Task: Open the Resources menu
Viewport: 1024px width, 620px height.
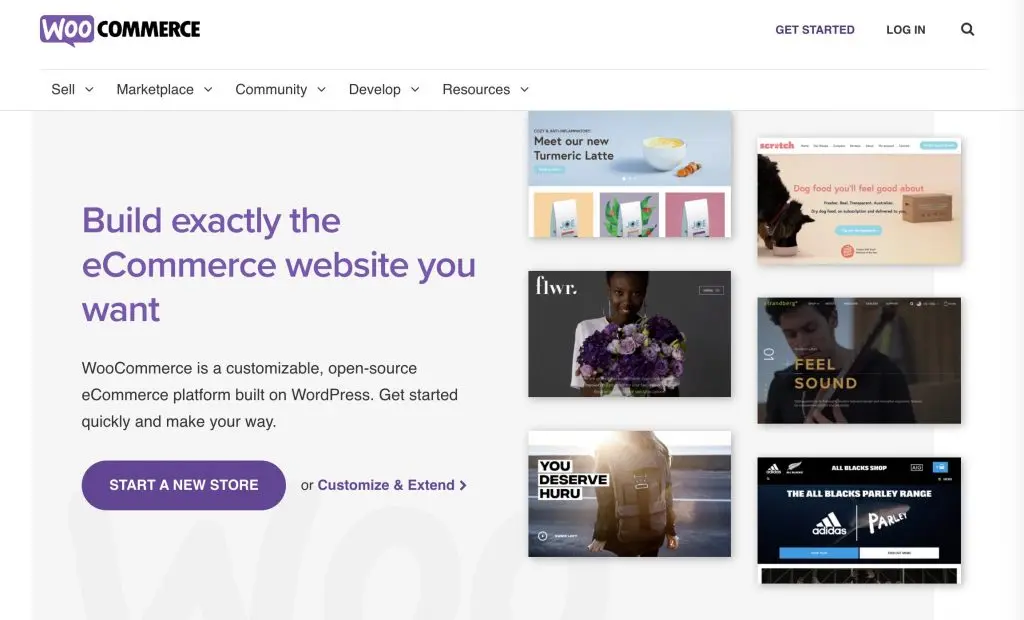Action: (x=485, y=89)
